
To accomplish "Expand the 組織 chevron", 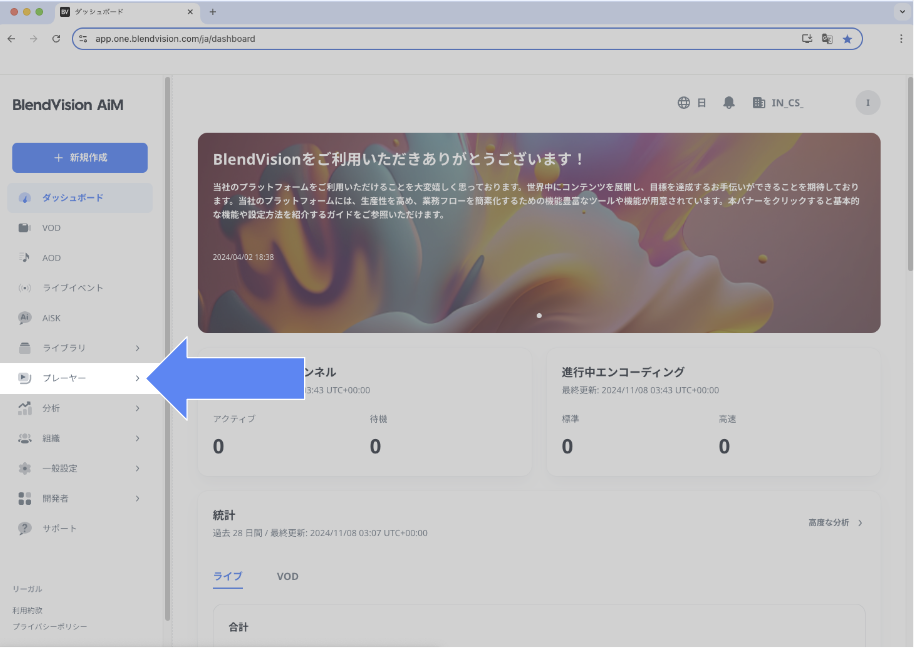I will click(138, 438).
